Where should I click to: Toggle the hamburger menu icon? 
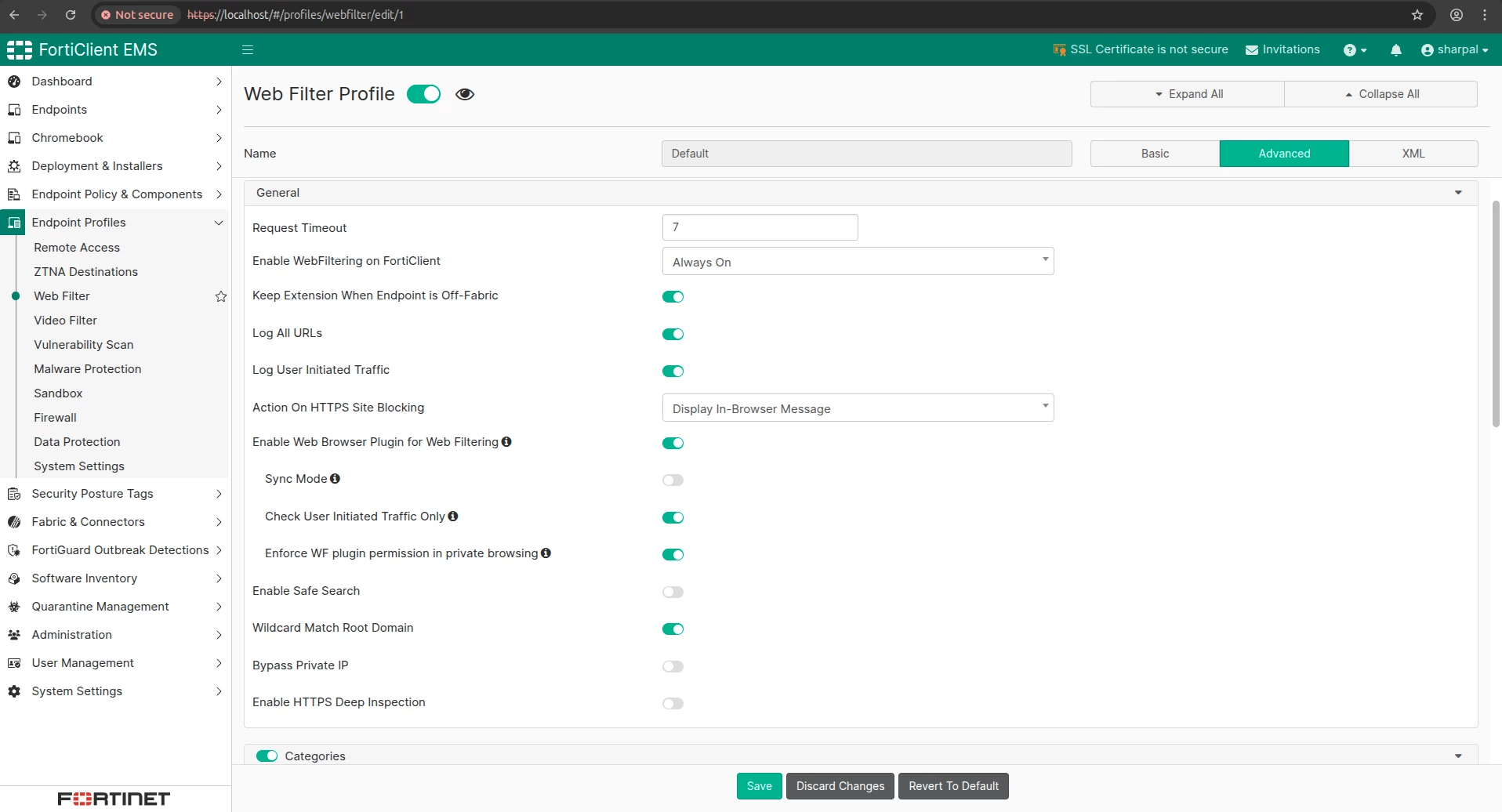tap(248, 50)
